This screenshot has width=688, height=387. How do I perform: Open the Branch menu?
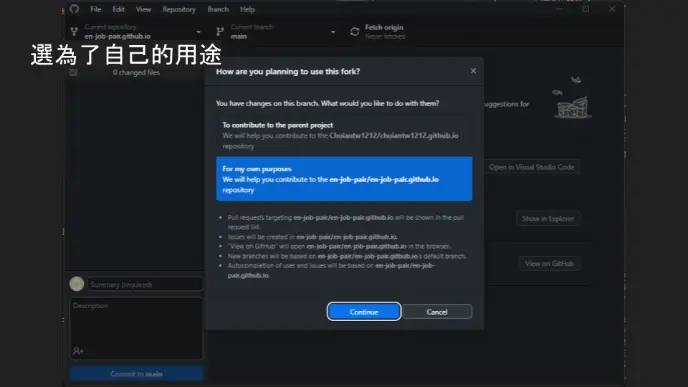pyautogui.click(x=218, y=9)
